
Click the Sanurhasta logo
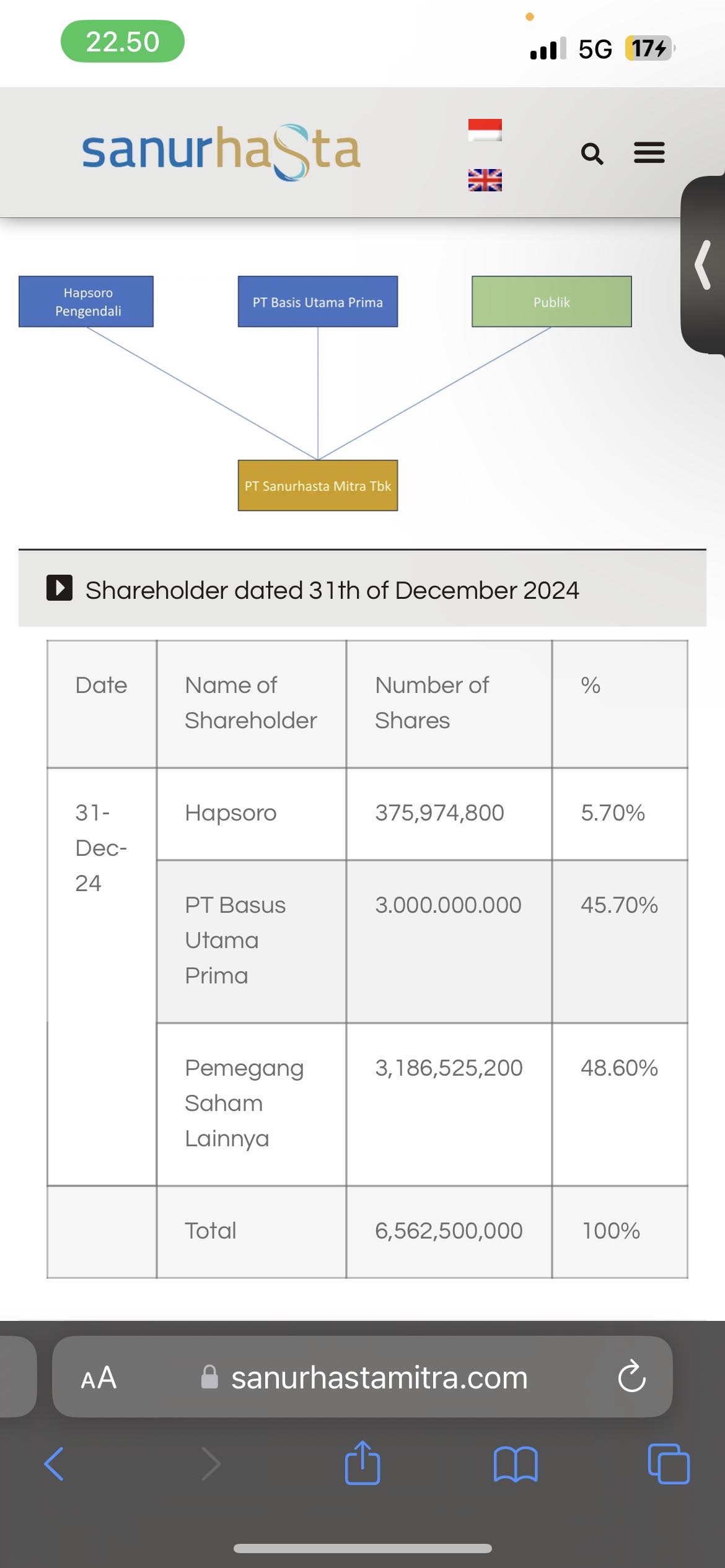click(221, 152)
